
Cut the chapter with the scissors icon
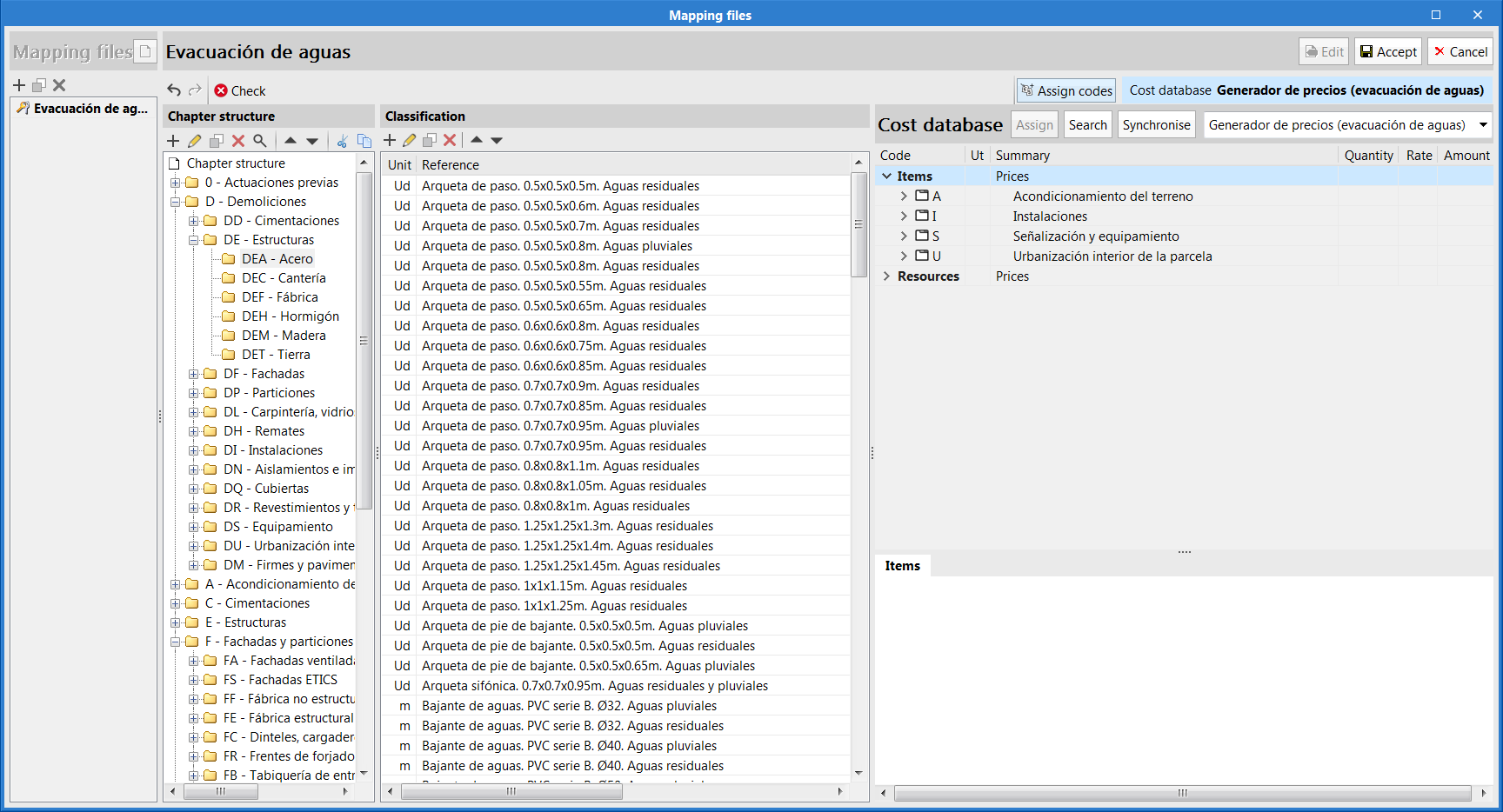tap(341, 140)
